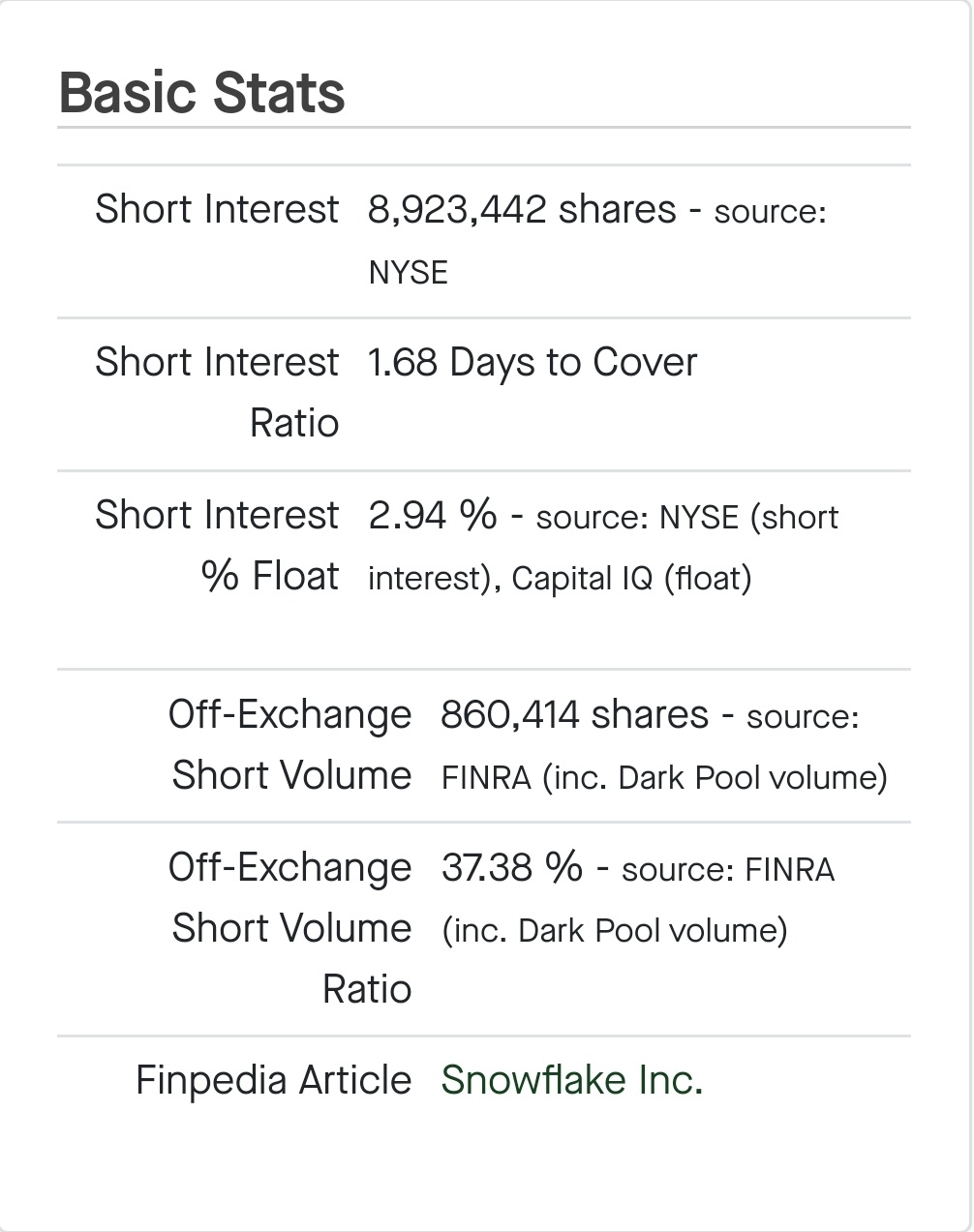
Task: Click the 860,414 shares value
Action: point(575,714)
